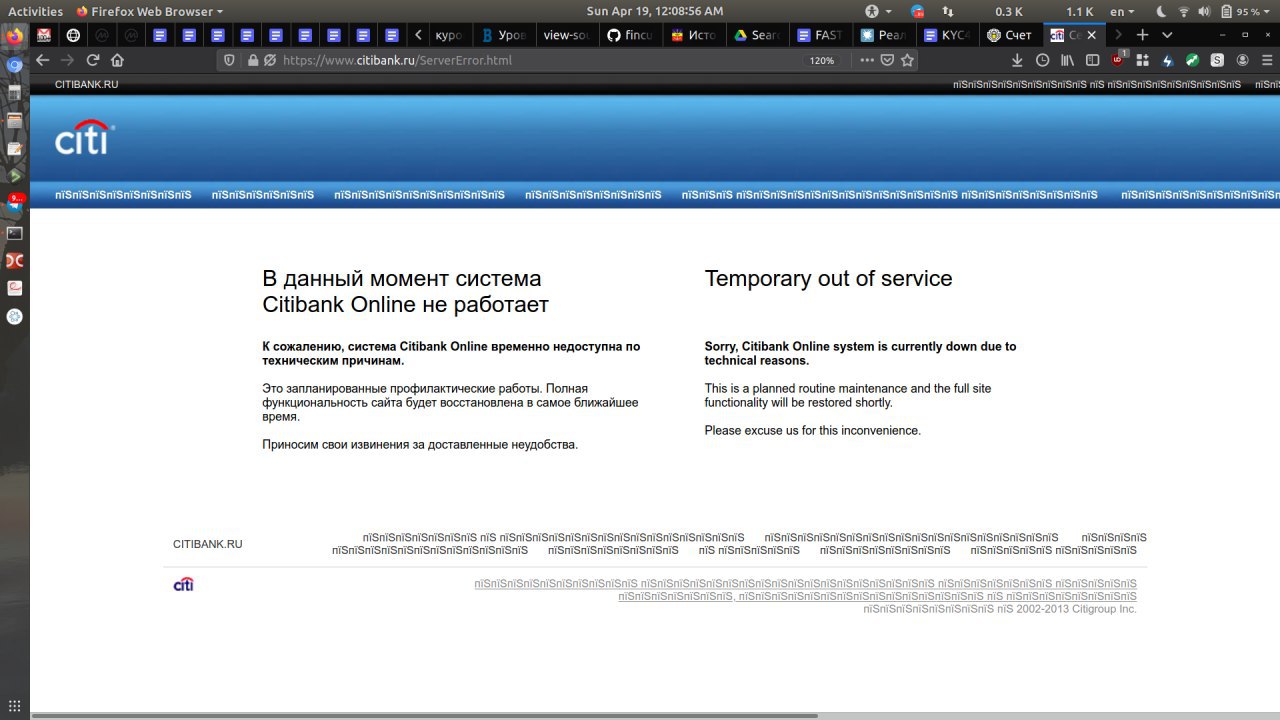
Task: Open Firefox hamburger application menu
Action: pyautogui.click(x=1266, y=60)
